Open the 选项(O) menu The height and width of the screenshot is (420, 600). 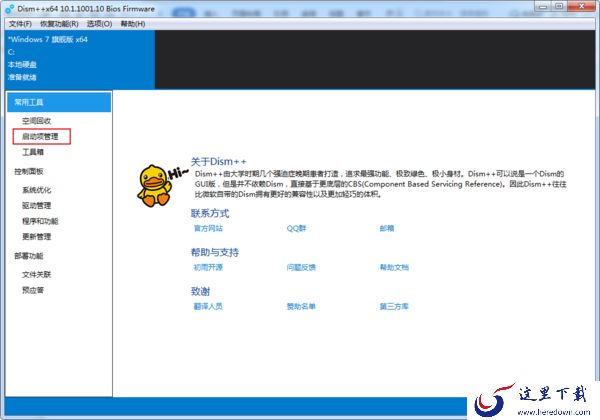pos(99,24)
